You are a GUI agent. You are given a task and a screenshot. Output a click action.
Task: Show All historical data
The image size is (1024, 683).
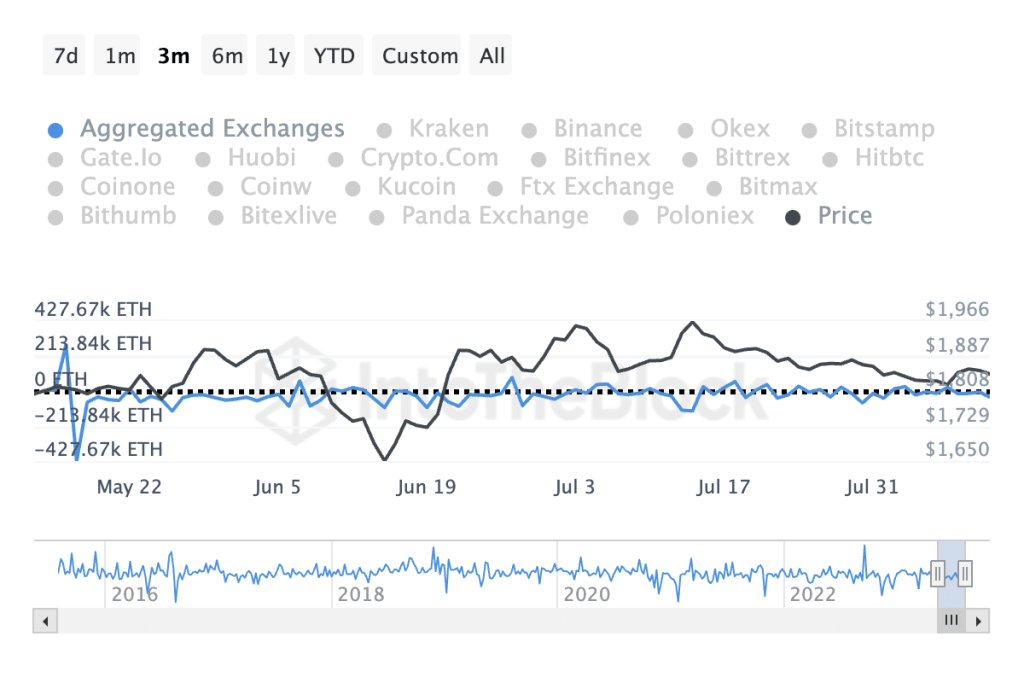(492, 56)
